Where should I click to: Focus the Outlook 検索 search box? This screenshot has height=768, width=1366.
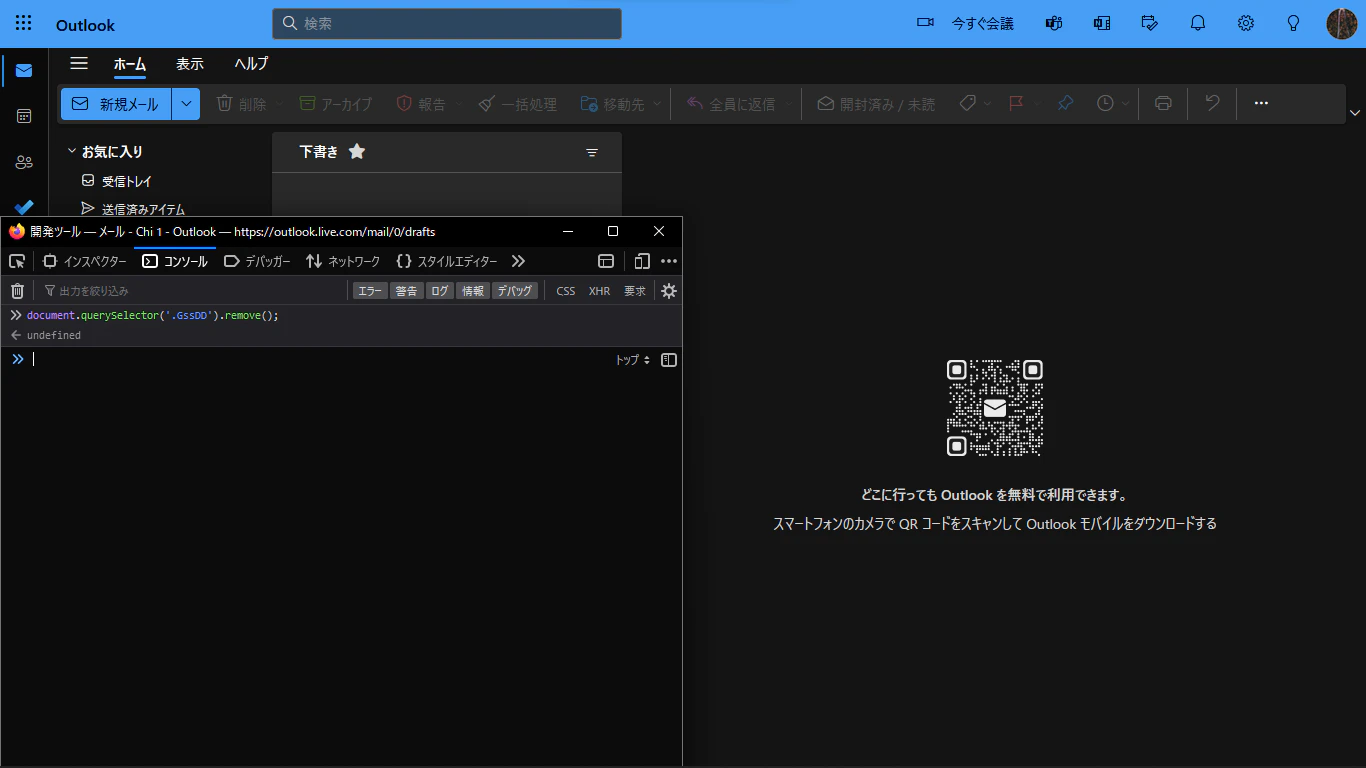(447, 23)
